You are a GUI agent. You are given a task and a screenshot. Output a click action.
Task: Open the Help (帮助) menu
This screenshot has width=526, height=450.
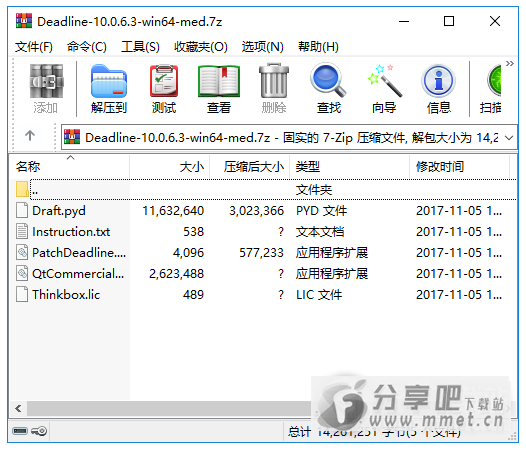click(x=318, y=47)
